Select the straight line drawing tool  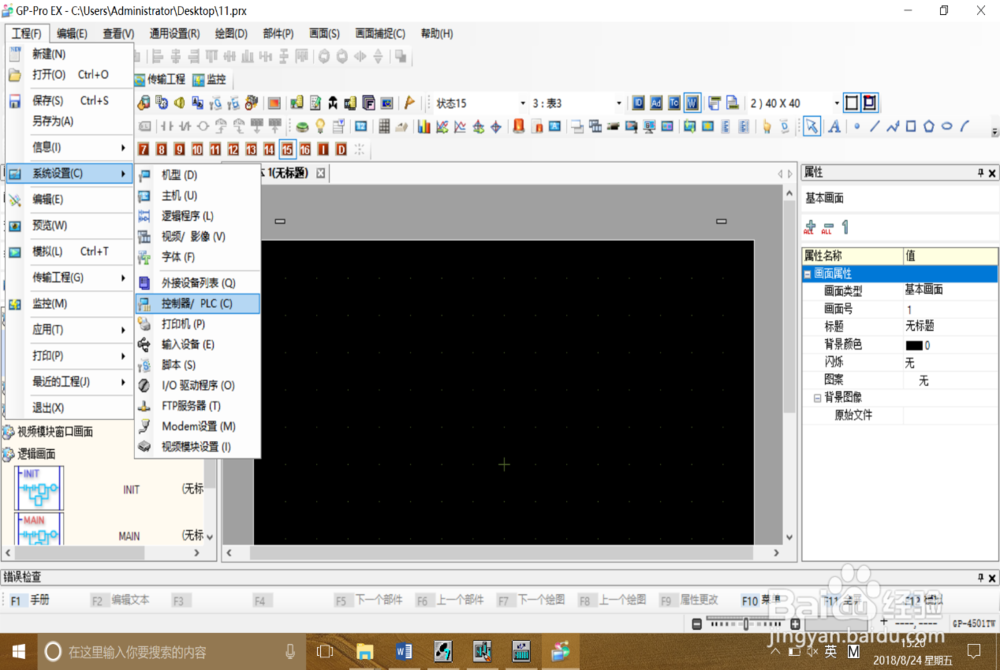tap(874, 126)
